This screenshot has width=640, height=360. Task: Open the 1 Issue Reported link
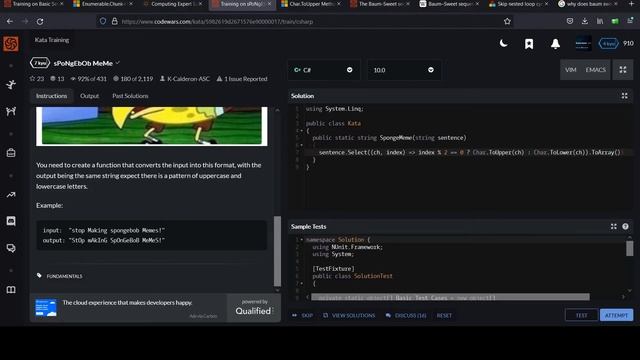pos(242,79)
